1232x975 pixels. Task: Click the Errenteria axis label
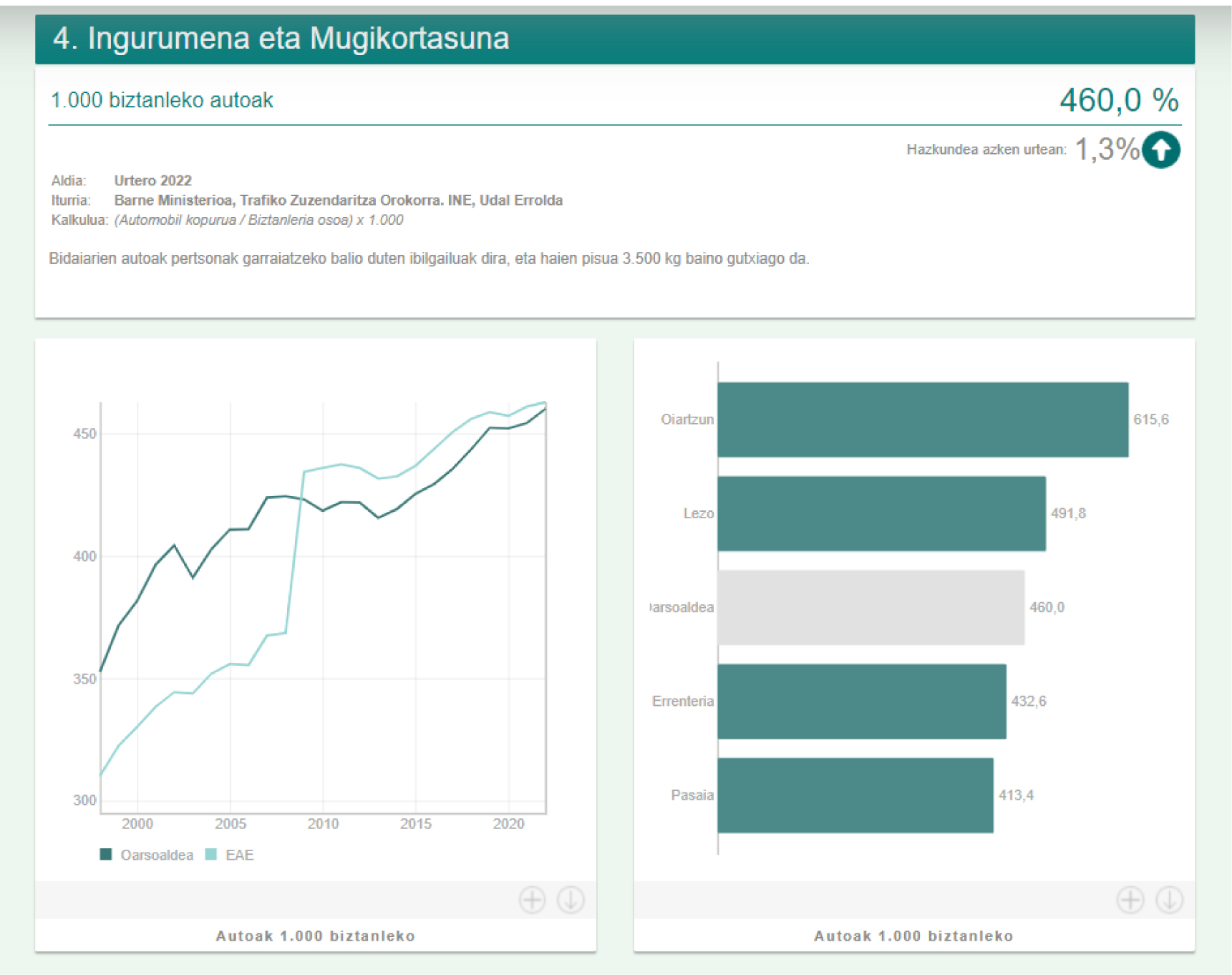683,701
